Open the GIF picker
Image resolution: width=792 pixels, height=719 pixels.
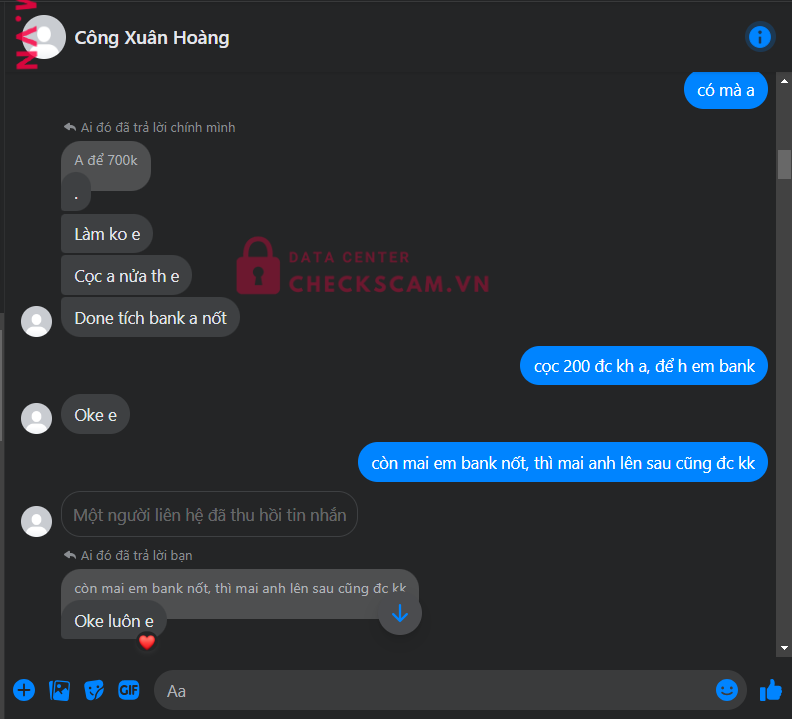[128, 690]
